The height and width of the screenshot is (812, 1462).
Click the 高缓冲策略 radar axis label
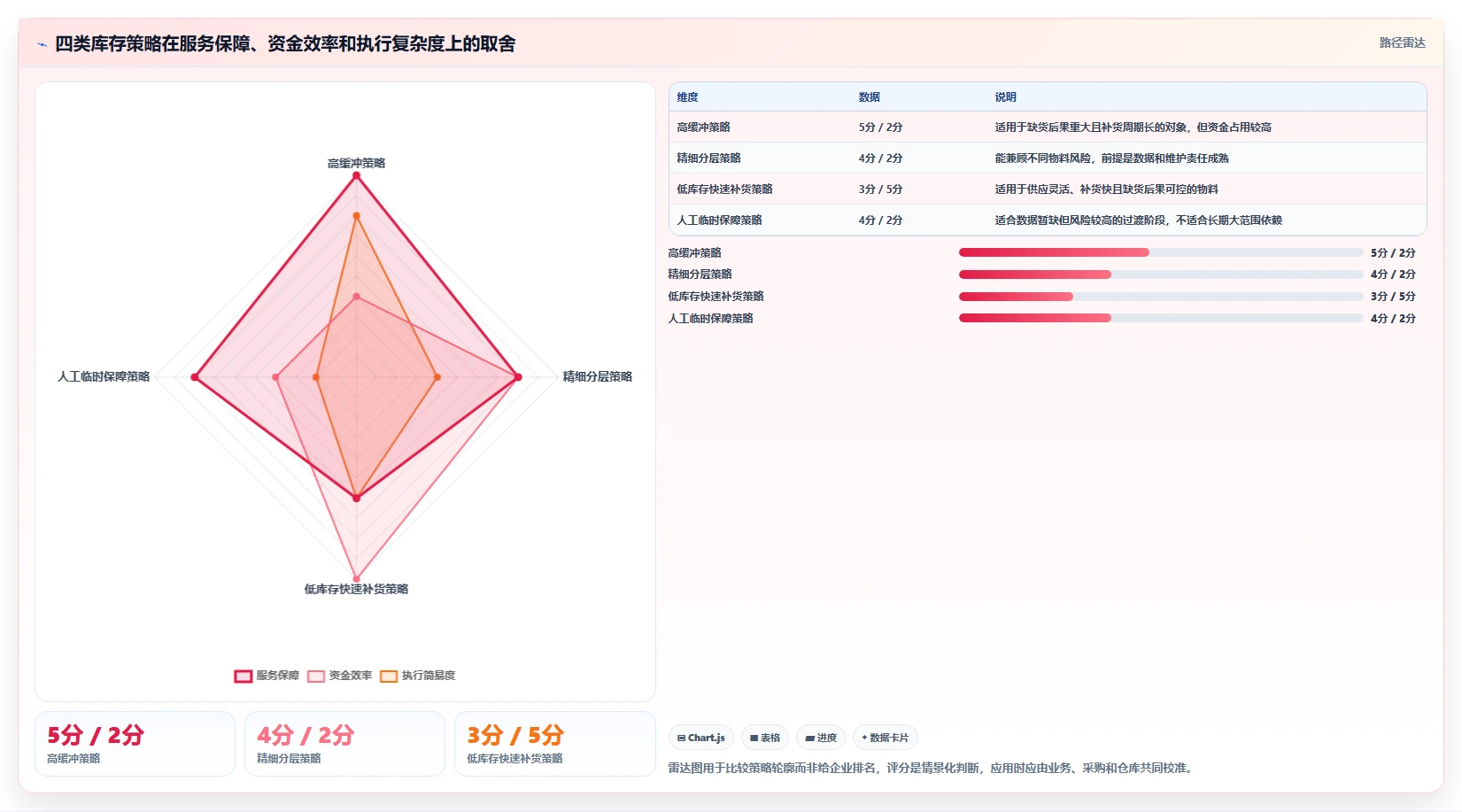coord(356,164)
